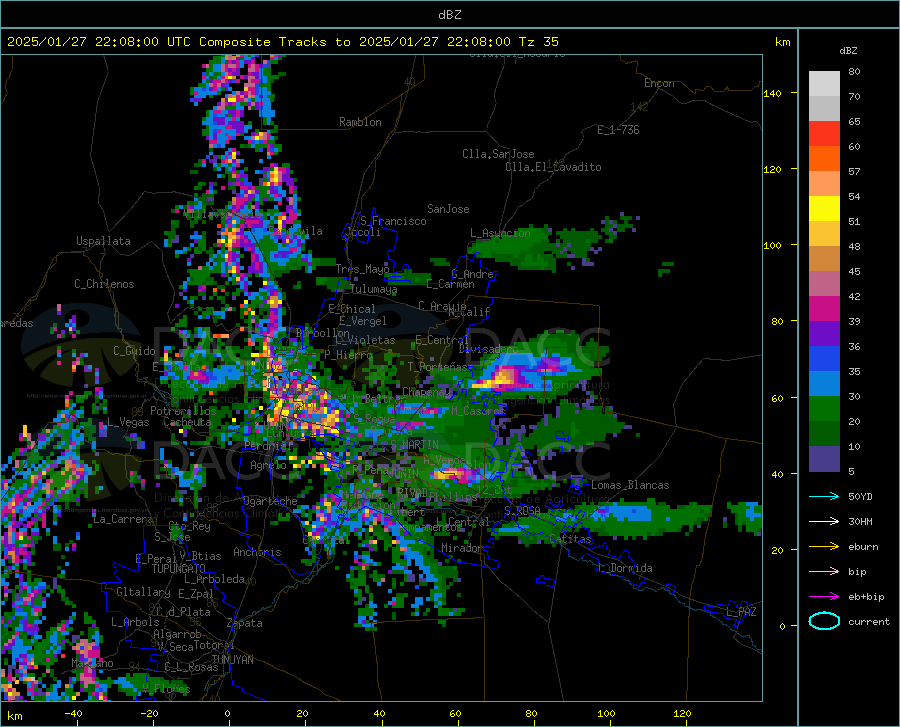Screen dimensions: 900x727
Task: Click the 'C_Guido' map label
Action: [134, 351]
